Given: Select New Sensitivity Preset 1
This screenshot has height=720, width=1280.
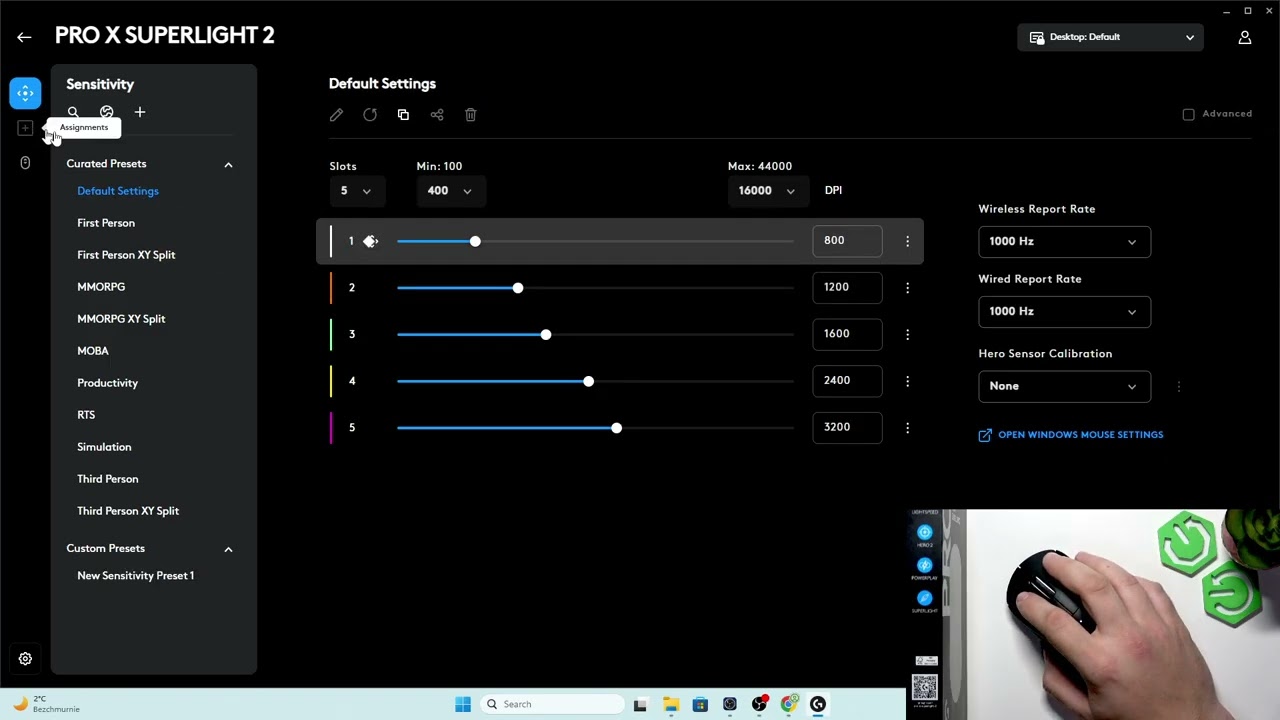Looking at the screenshot, I should click(136, 576).
